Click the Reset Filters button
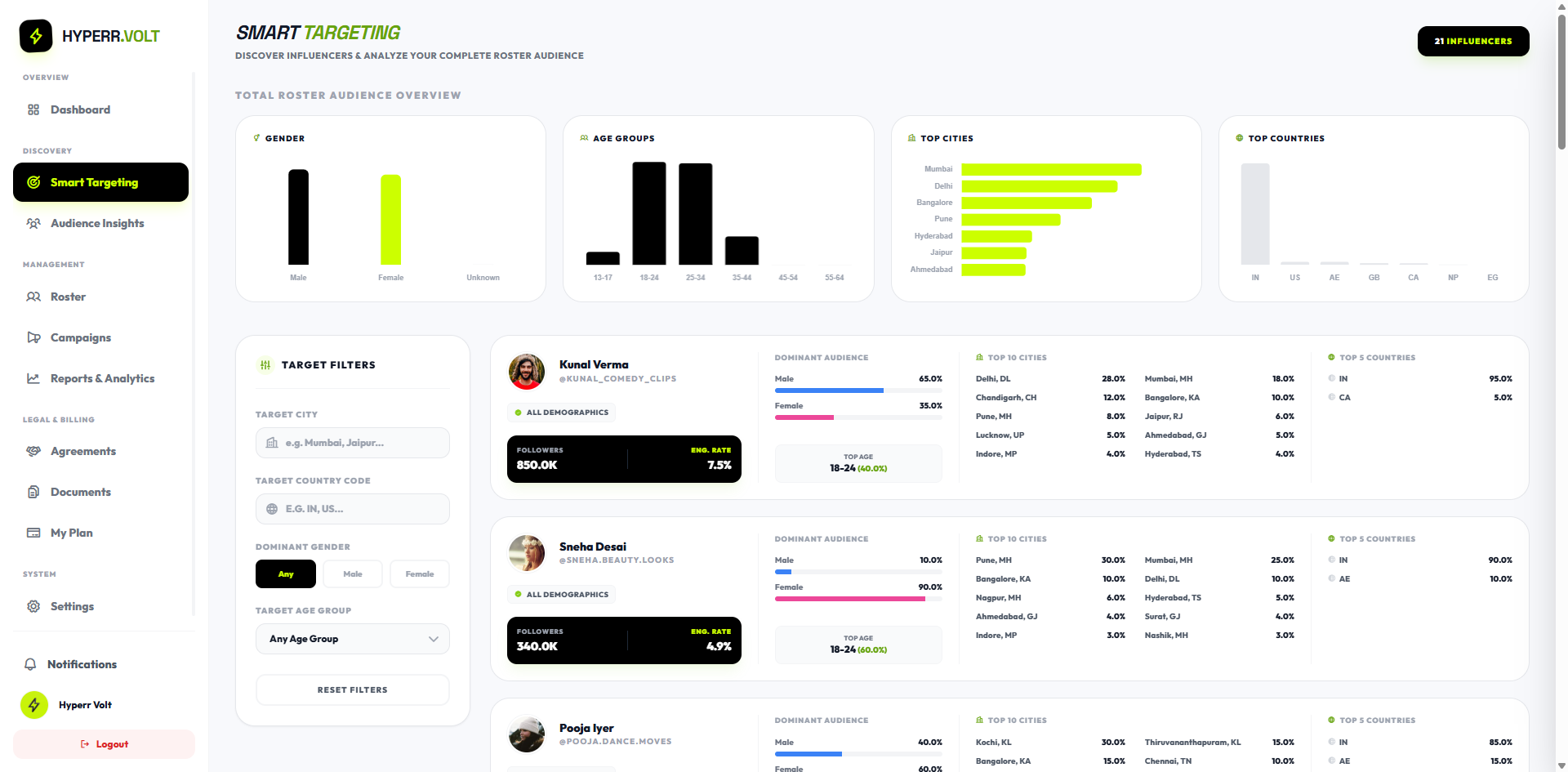 (352, 689)
